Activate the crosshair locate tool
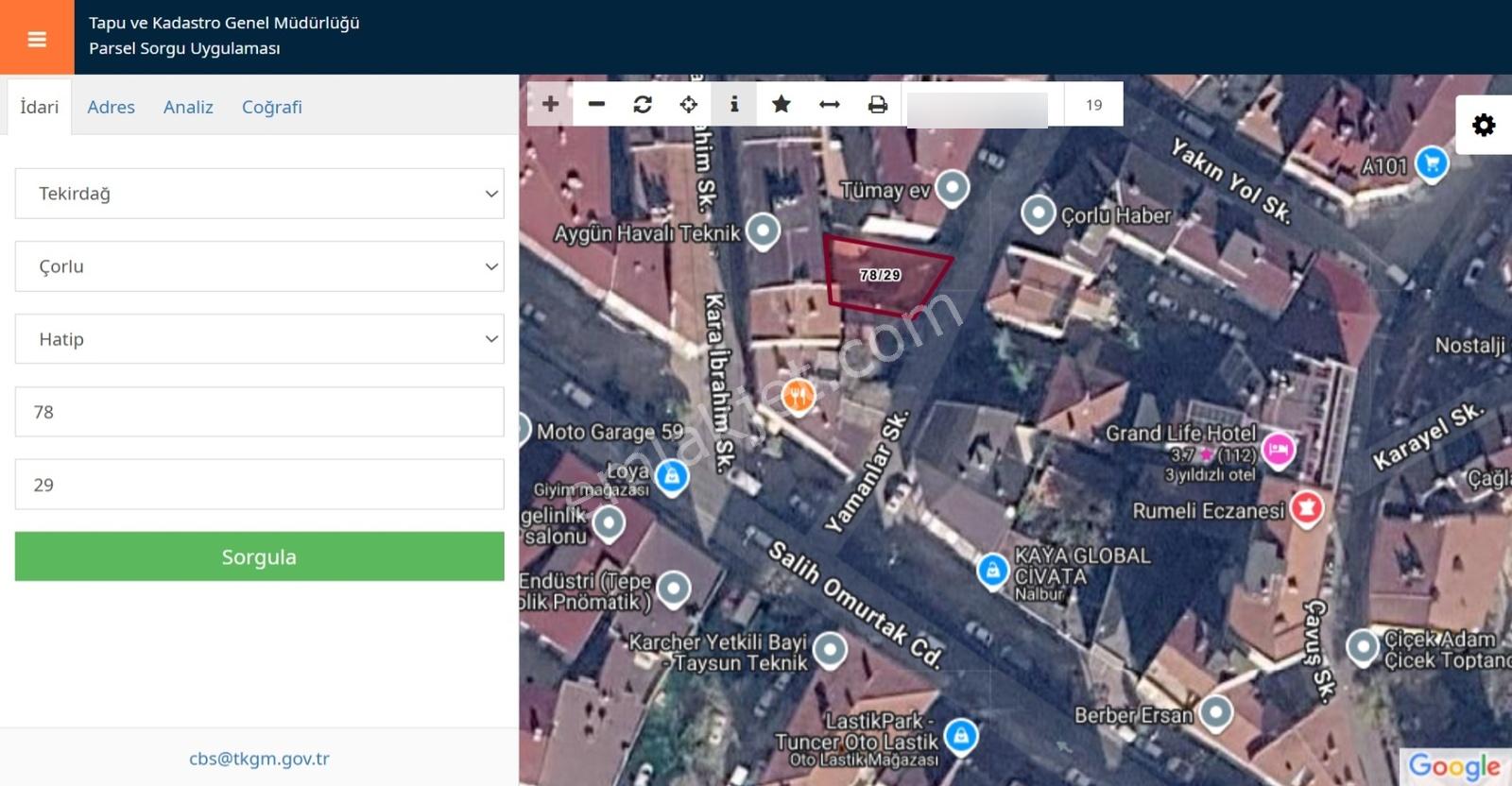Screen dimensions: 1512x786 [689, 104]
